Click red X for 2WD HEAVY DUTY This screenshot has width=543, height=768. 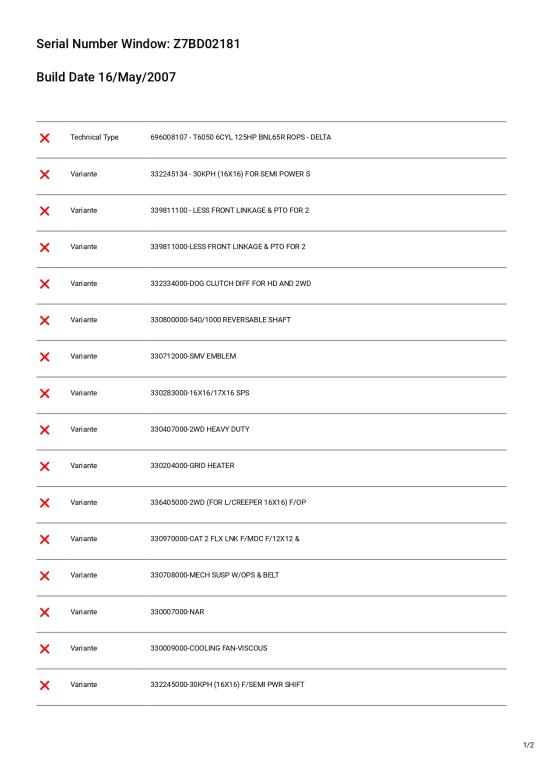[45, 430]
